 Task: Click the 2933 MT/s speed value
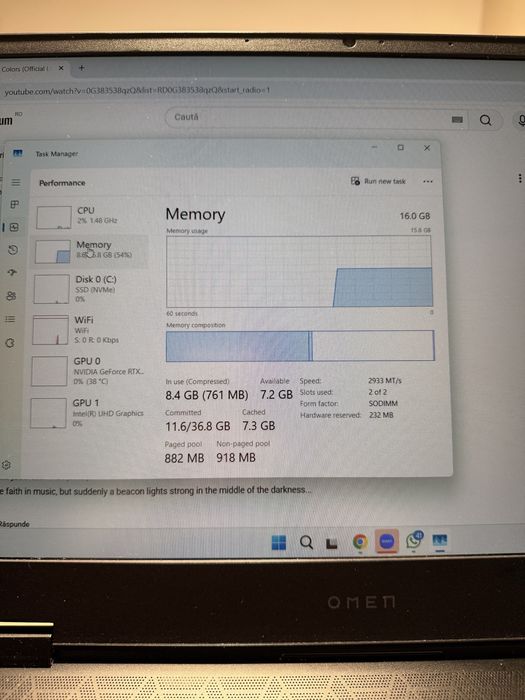click(x=385, y=380)
